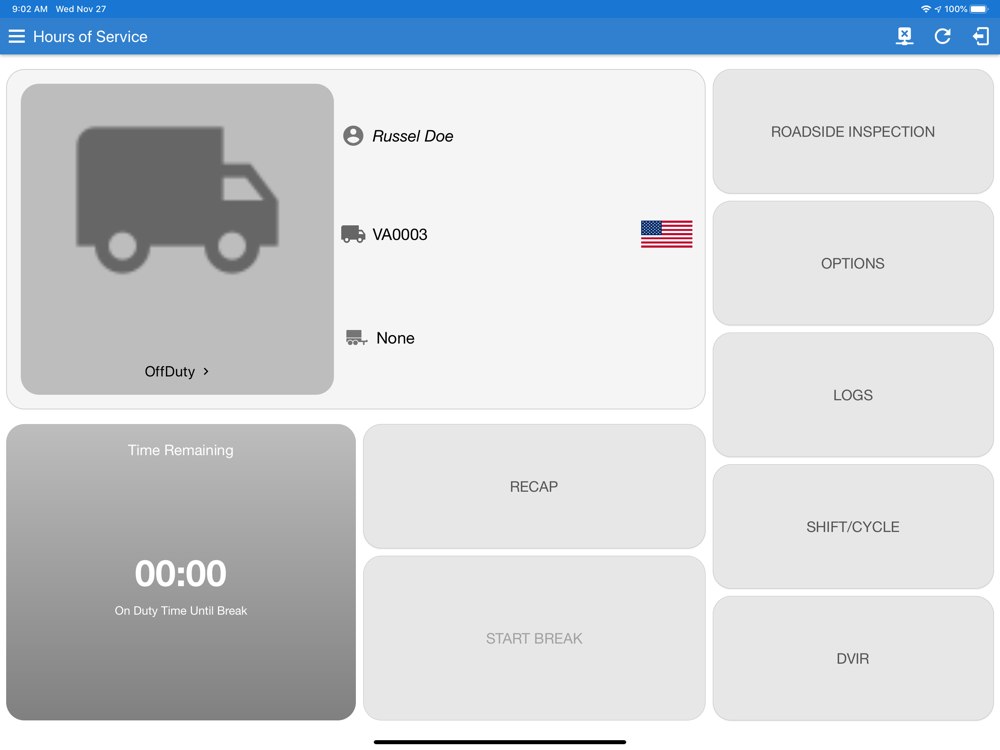Screen dimensions: 1000x750
Task: Open the Shift/Cycle view
Action: (x=853, y=527)
